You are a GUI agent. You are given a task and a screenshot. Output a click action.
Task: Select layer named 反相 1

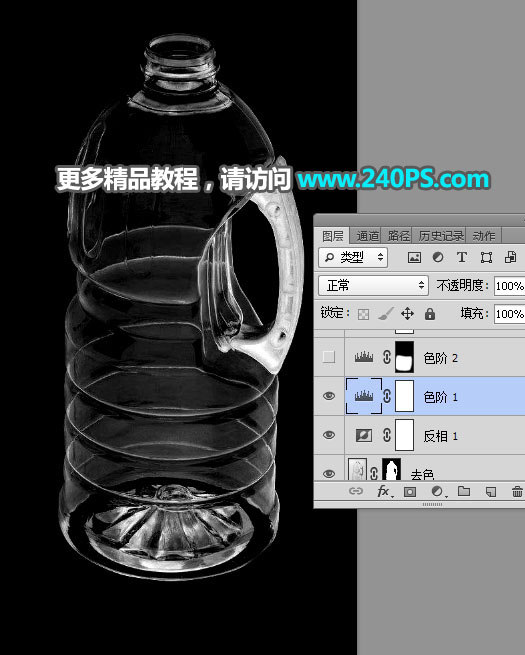[x=441, y=436]
